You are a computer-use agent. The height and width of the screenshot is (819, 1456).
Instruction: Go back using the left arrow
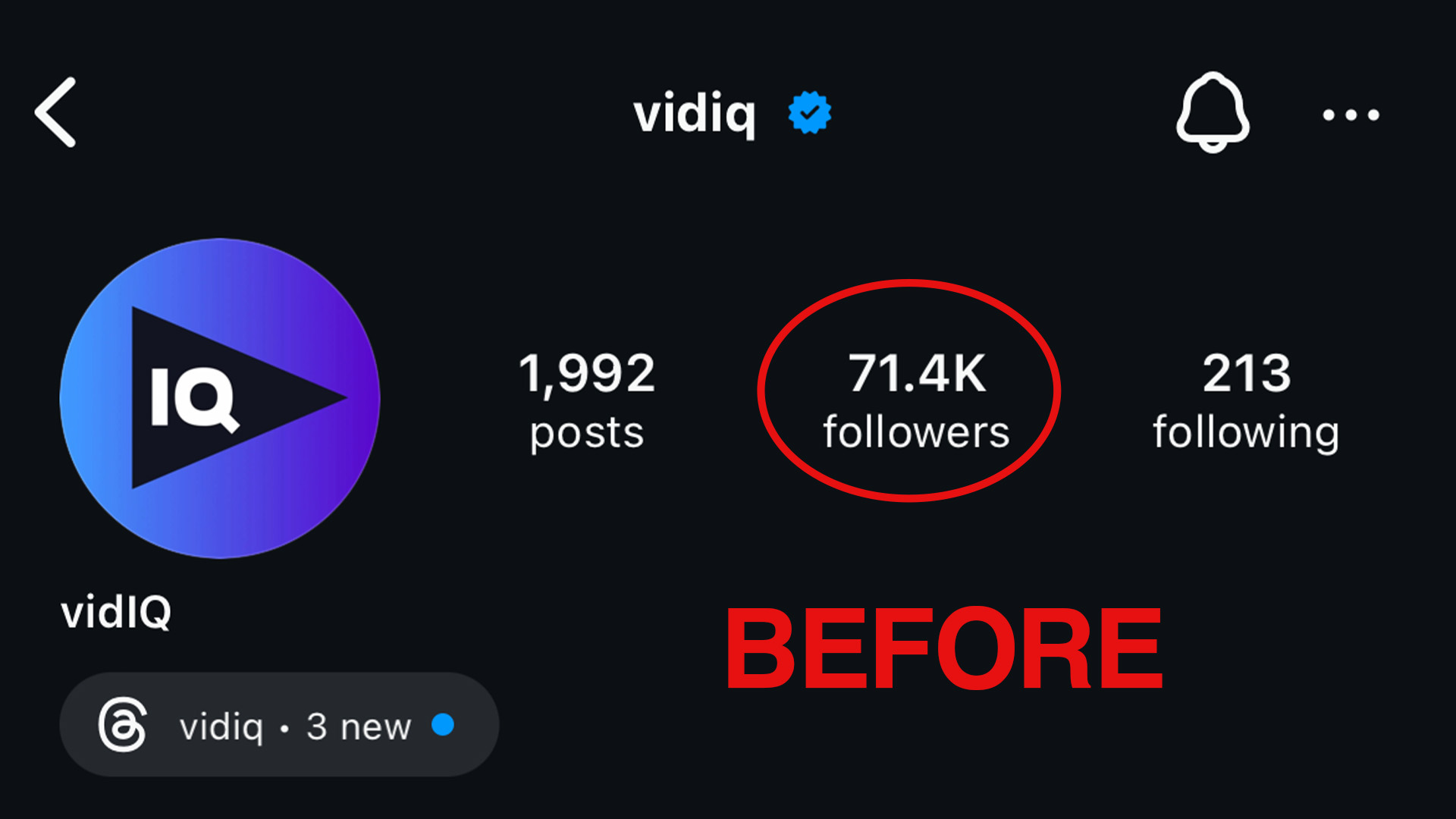(x=56, y=112)
